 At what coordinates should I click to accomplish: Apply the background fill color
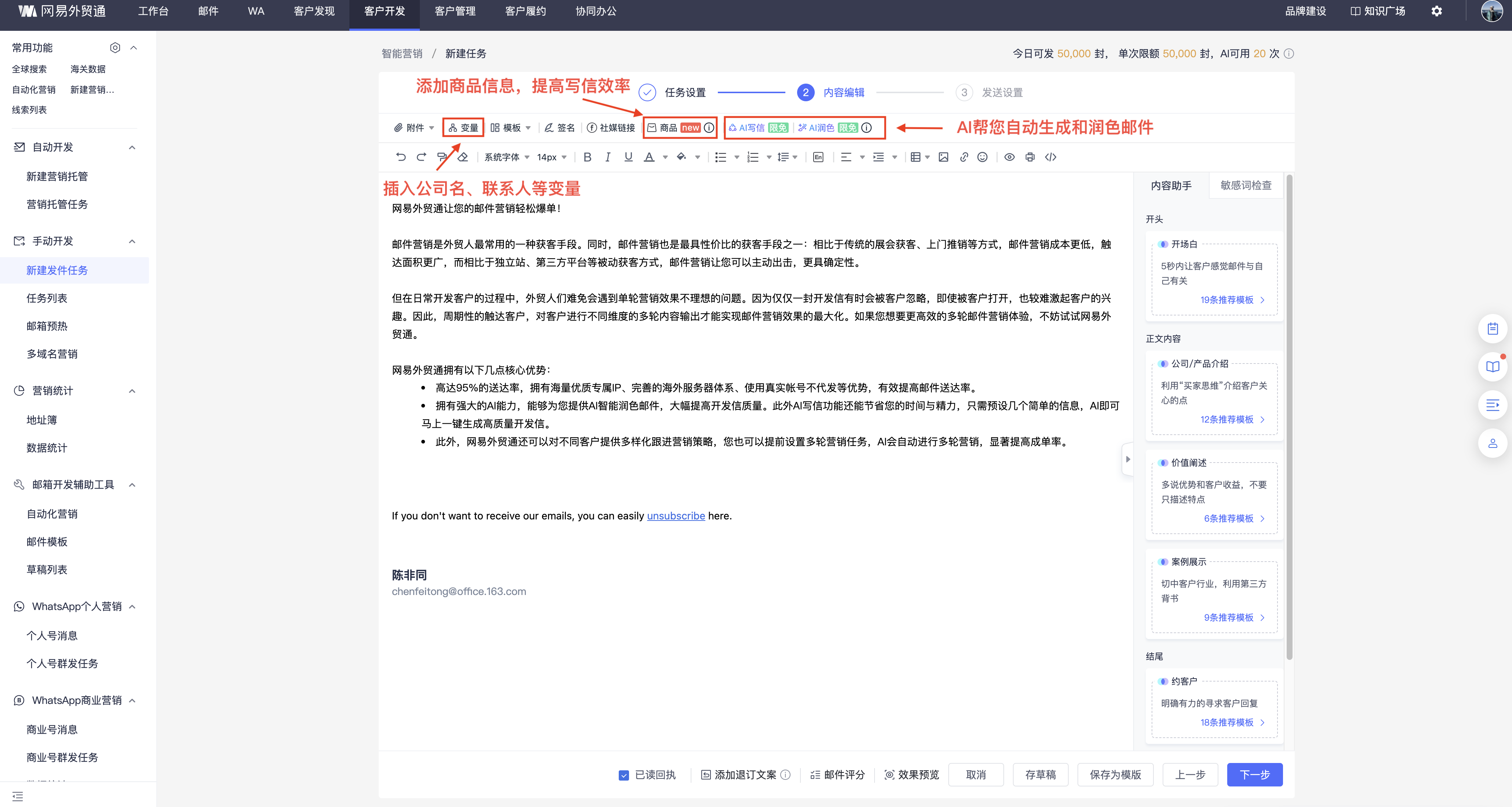[681, 157]
